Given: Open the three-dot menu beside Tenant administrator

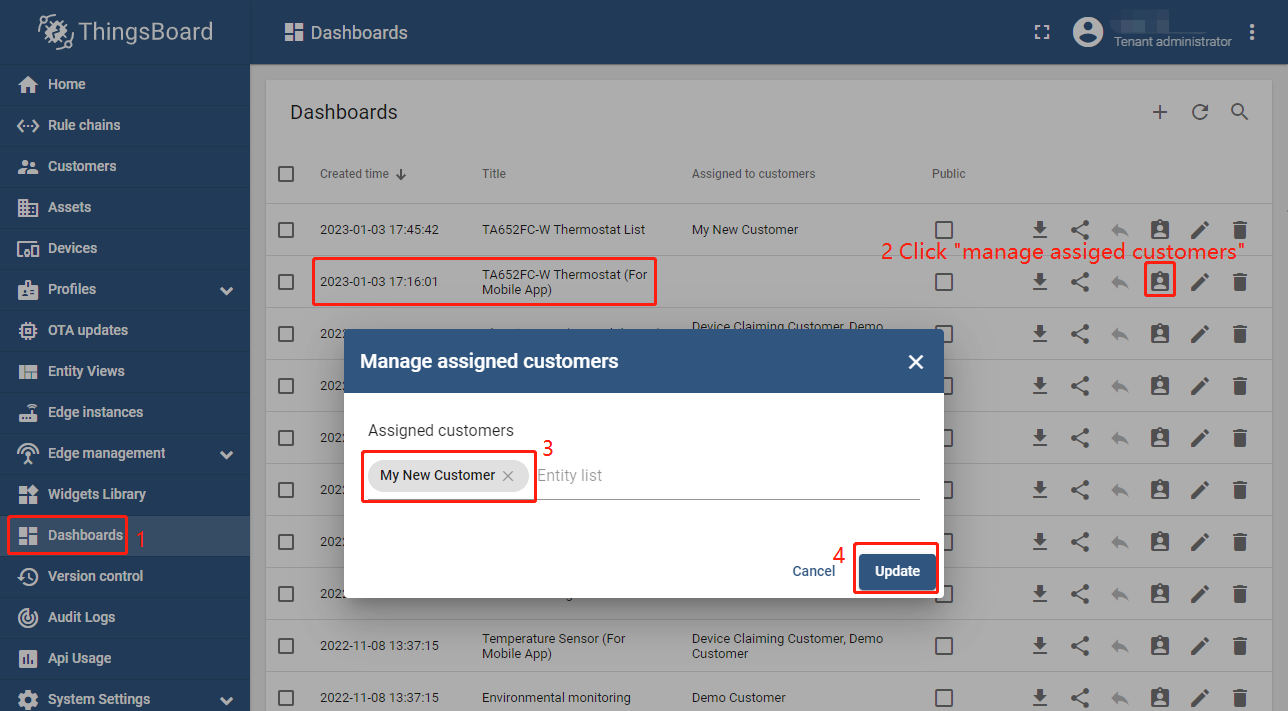Looking at the screenshot, I should pyautogui.click(x=1253, y=32).
